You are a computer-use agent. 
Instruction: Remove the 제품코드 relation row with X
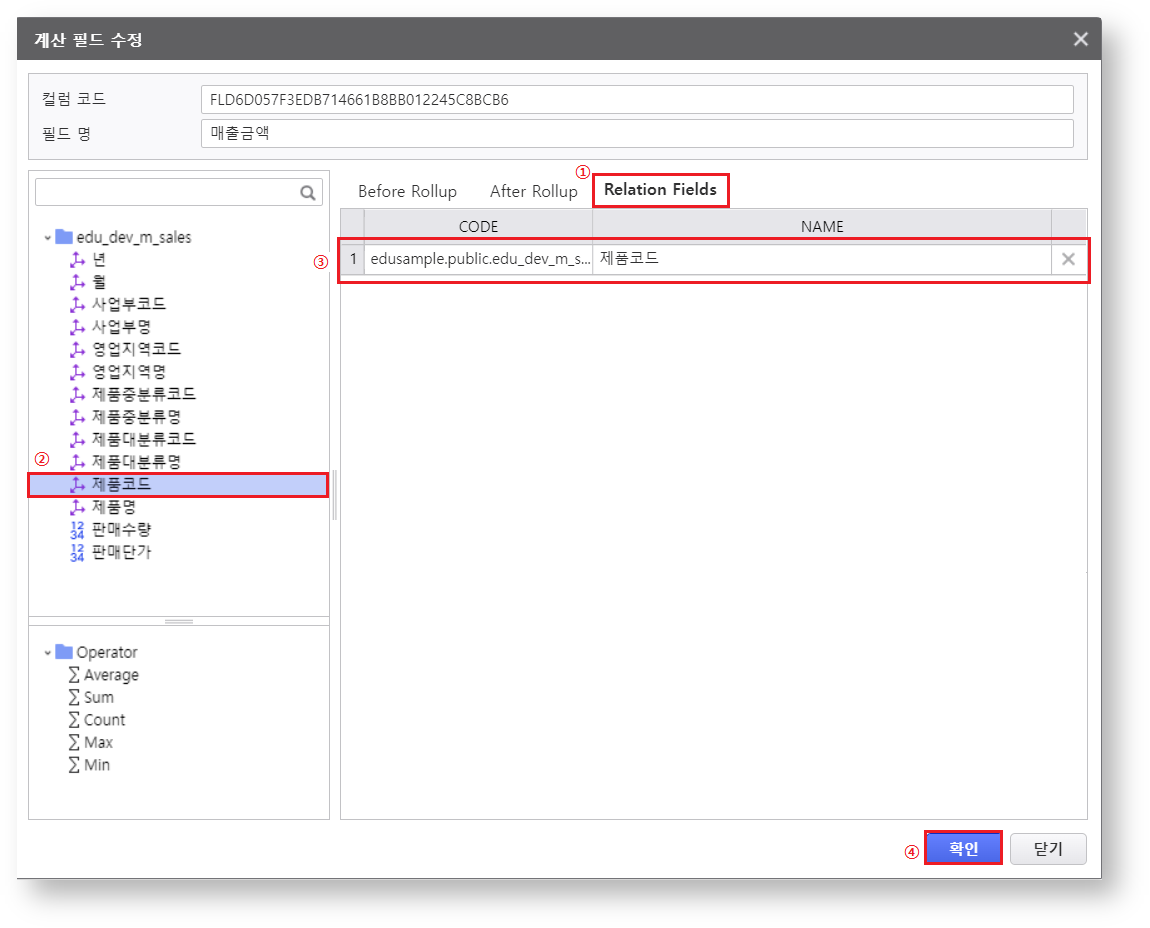point(1068,259)
